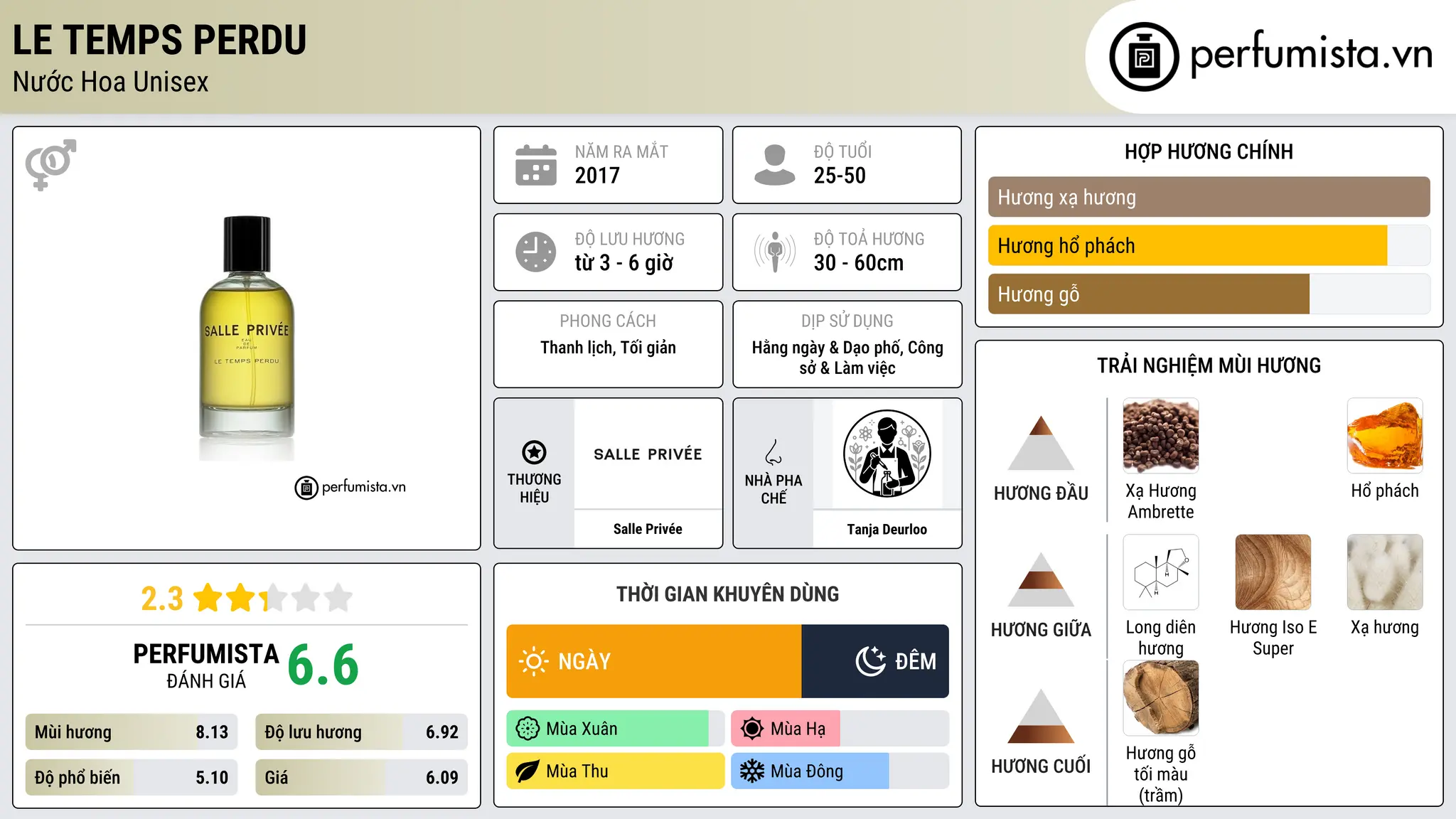Select the perfumer name Tanja Deurloo
This screenshot has width=1456, height=819.
click(887, 530)
